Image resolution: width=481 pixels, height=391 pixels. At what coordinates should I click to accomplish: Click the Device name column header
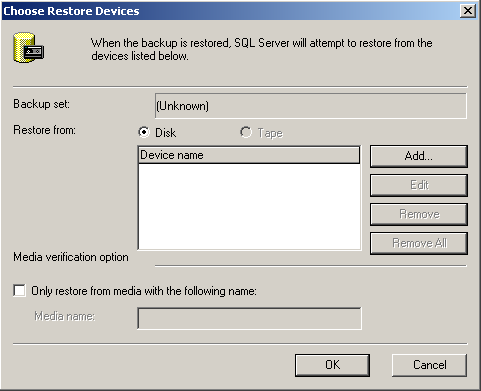(249, 155)
